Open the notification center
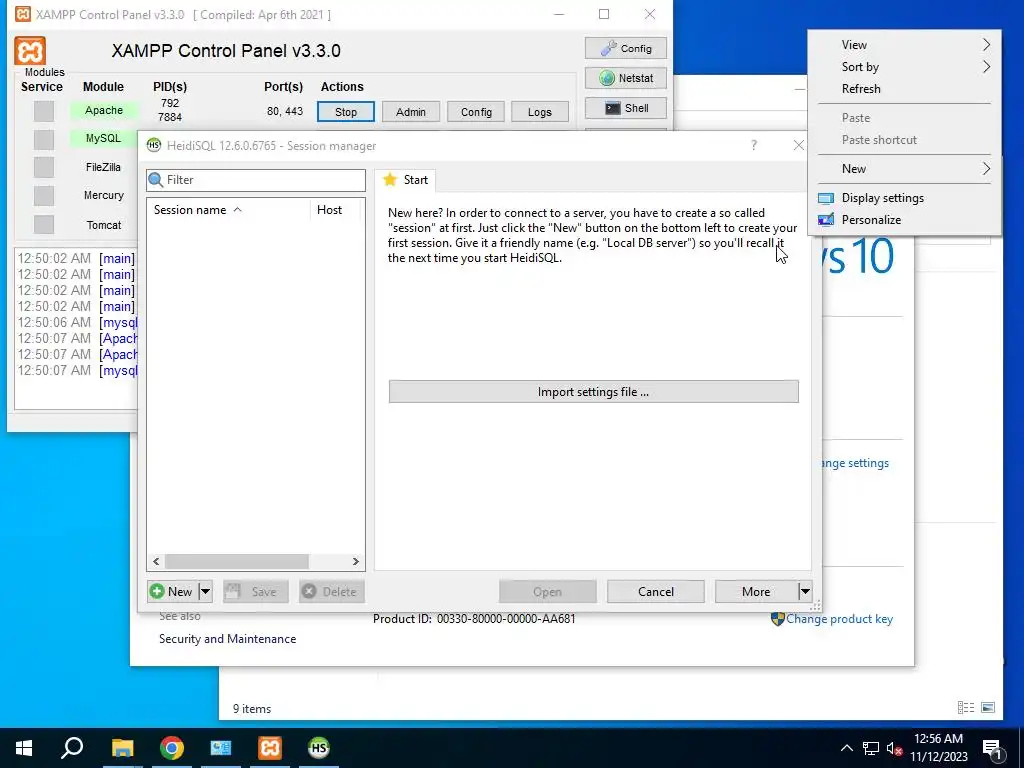This screenshot has width=1024, height=768. pyautogui.click(x=992, y=749)
